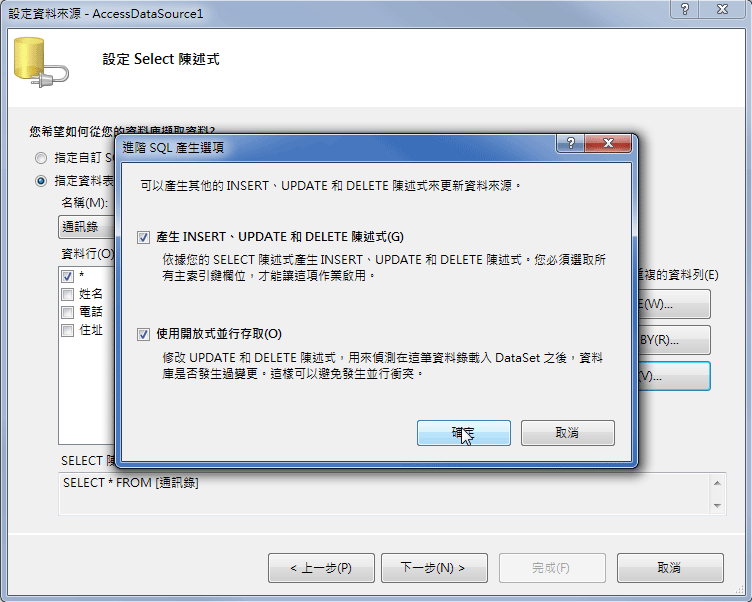Click the database plug icon in the header
The image size is (752, 602).
coord(41,62)
